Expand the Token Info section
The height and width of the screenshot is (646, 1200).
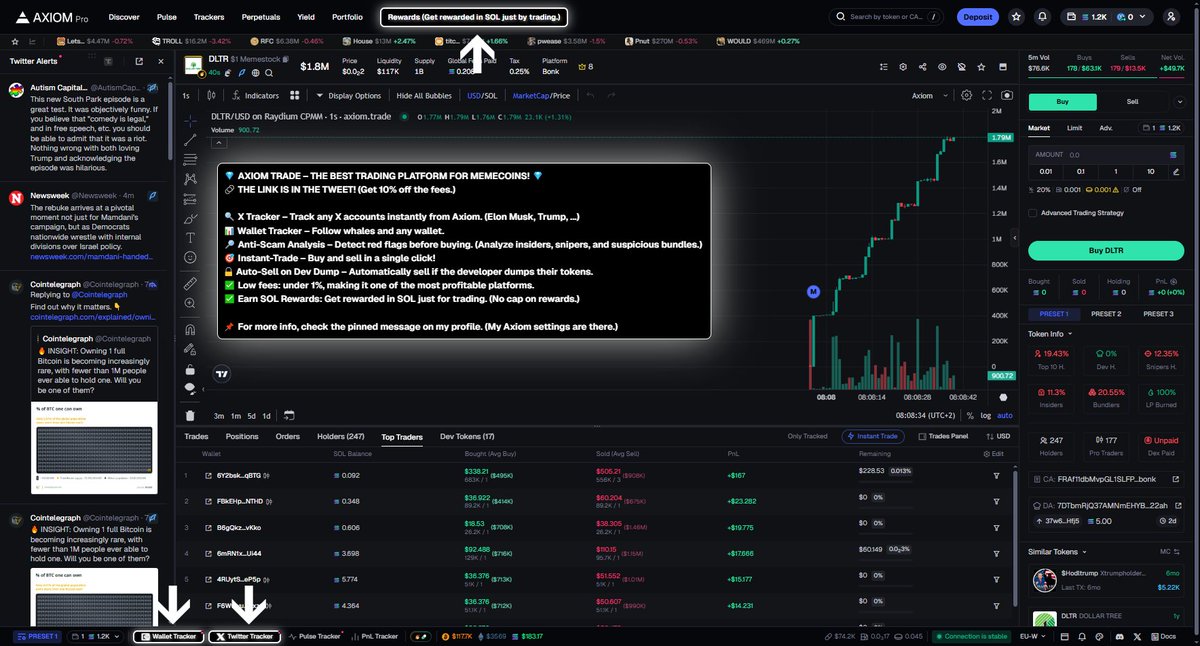tap(1050, 334)
